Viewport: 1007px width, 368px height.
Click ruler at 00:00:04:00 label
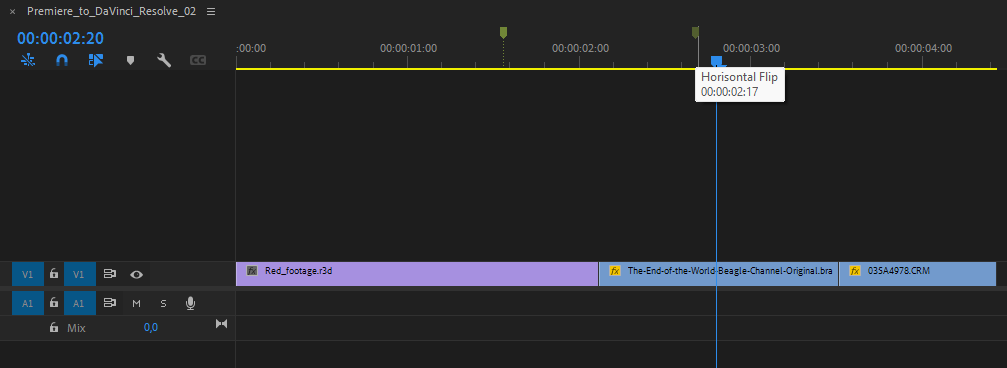click(x=924, y=48)
